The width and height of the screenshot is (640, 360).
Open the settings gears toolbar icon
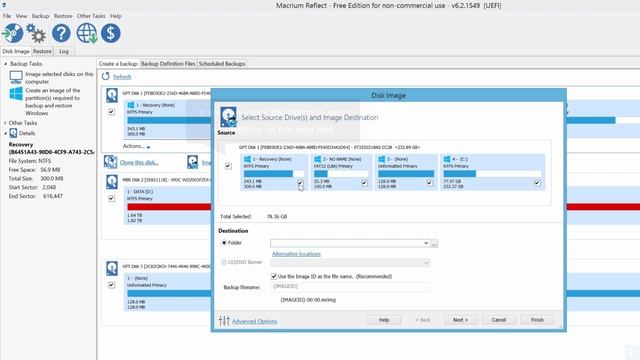click(x=36, y=33)
